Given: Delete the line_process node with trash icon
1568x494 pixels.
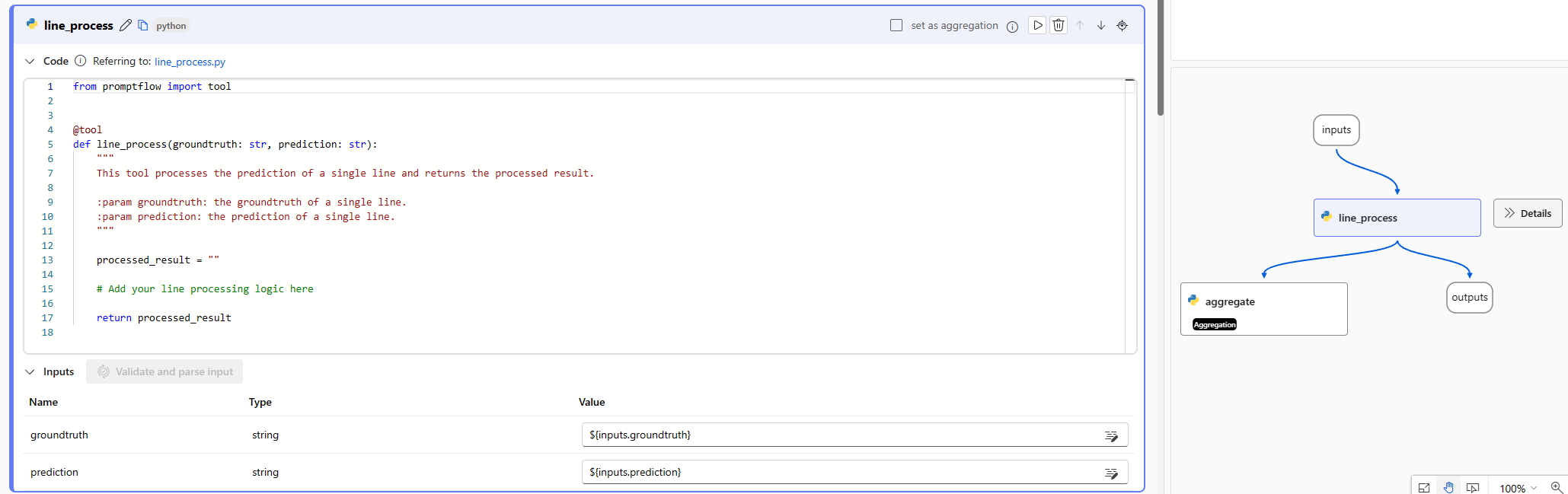Looking at the screenshot, I should pos(1059,25).
